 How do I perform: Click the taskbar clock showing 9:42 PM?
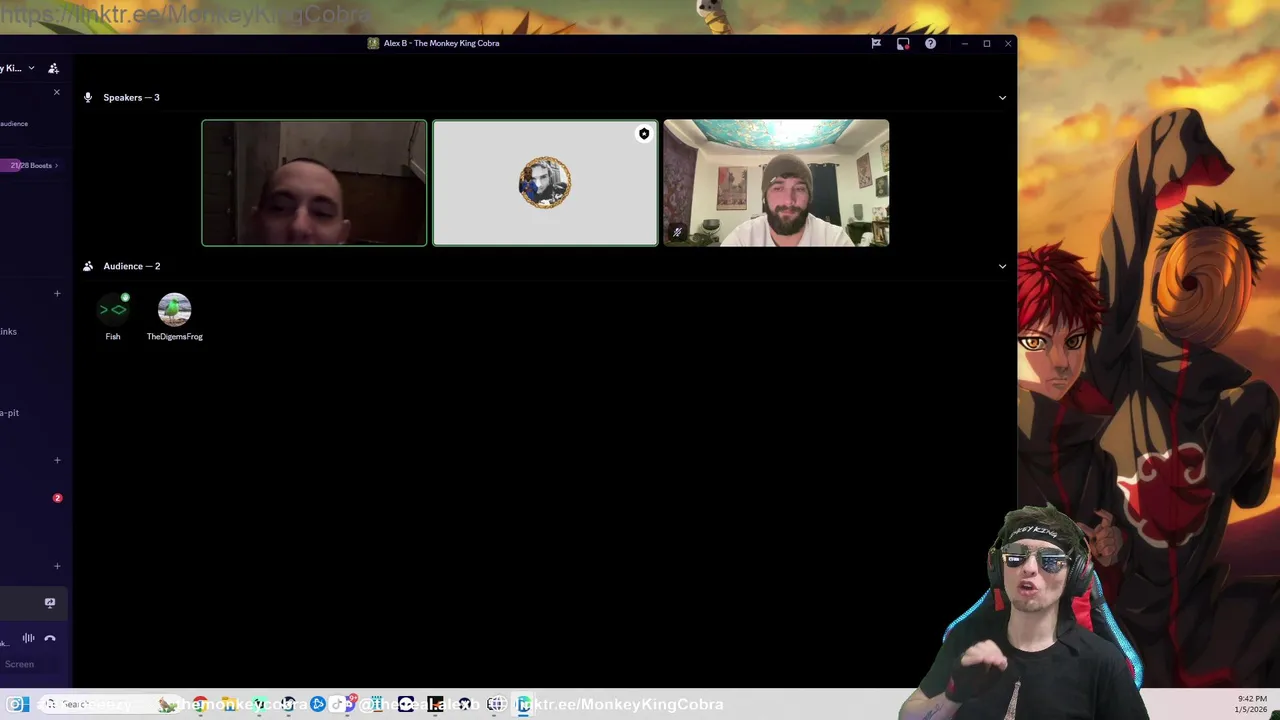(x=1252, y=704)
